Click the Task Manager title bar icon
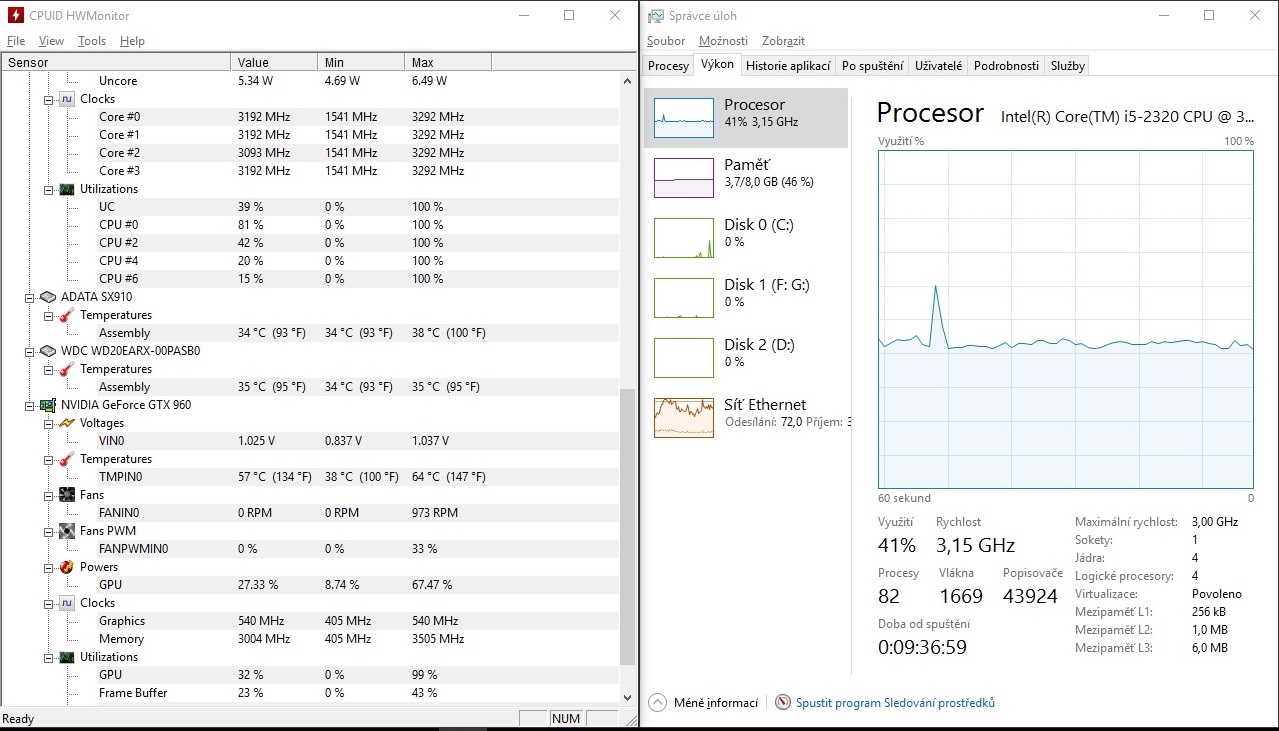Screen dimensions: 1279x731 click(655, 15)
